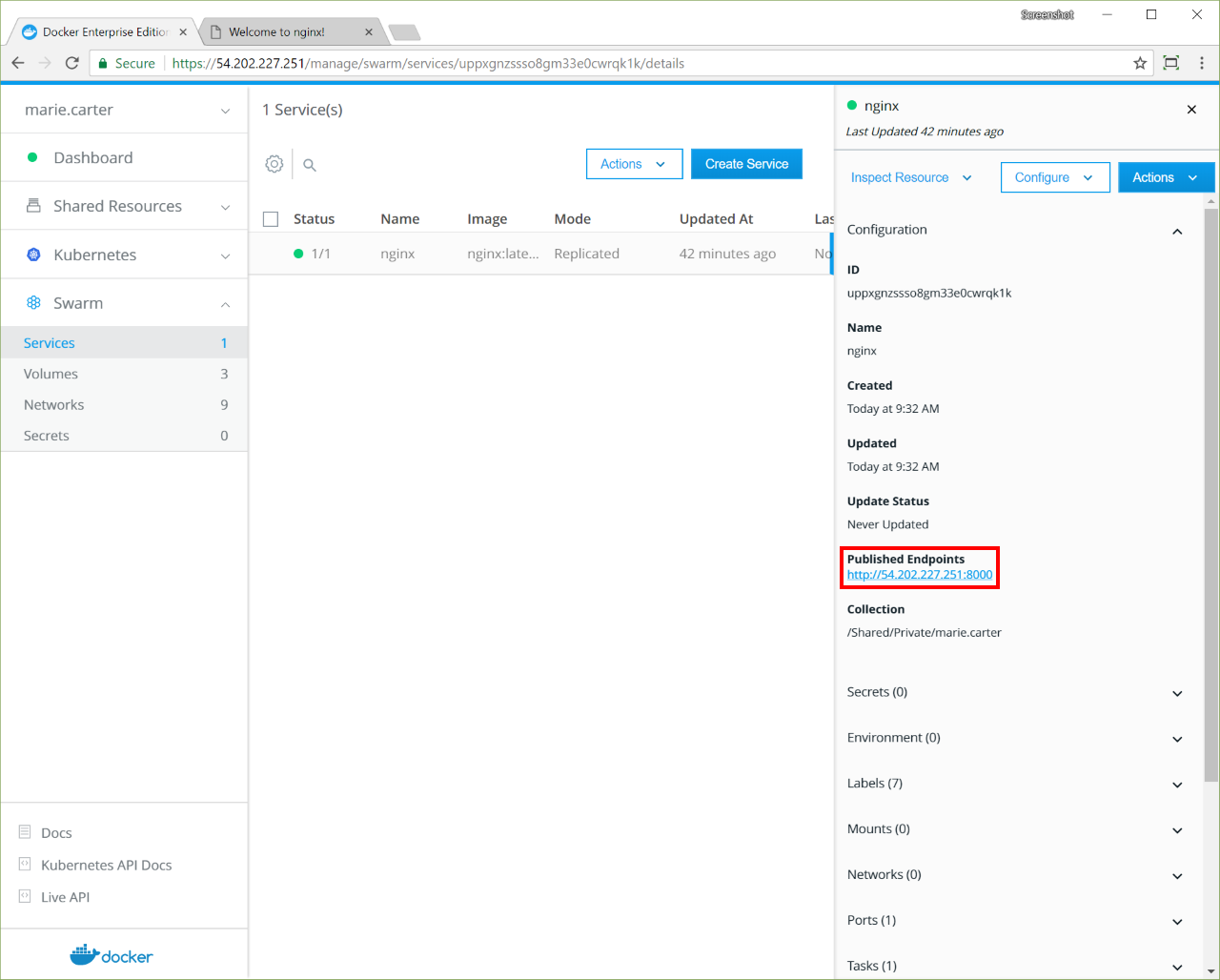Close the nginx details panel
Image resolution: width=1220 pixels, height=980 pixels.
[1191, 110]
